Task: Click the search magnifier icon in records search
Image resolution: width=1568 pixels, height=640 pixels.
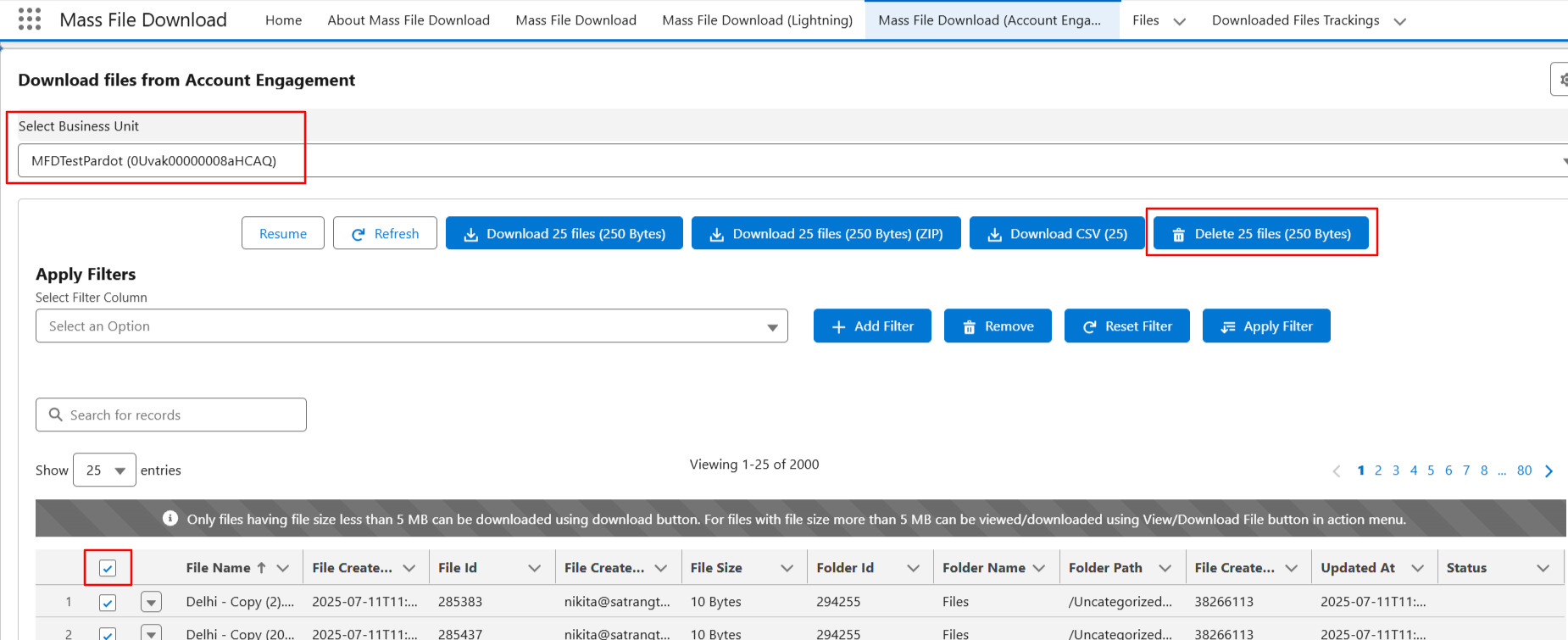Action: [x=56, y=415]
